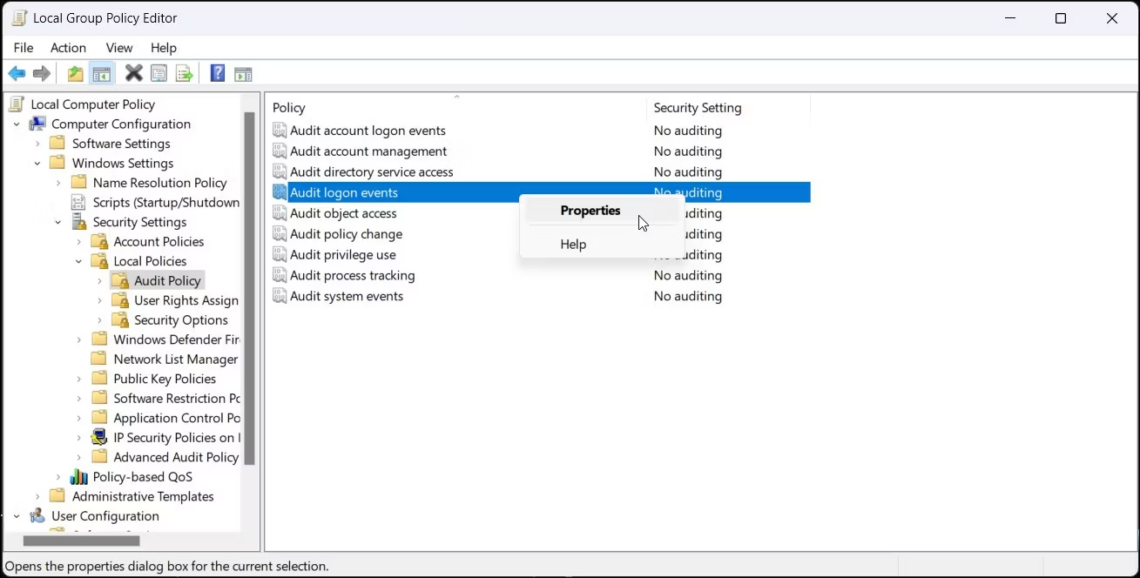This screenshot has width=1140, height=578.
Task: Click the Export List toolbar icon
Action: [184, 72]
